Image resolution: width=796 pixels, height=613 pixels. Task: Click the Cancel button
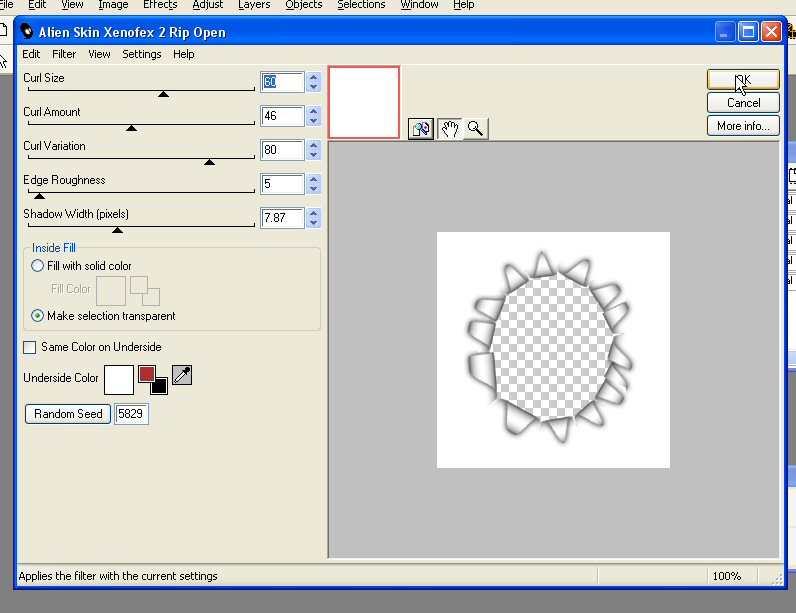pos(743,103)
